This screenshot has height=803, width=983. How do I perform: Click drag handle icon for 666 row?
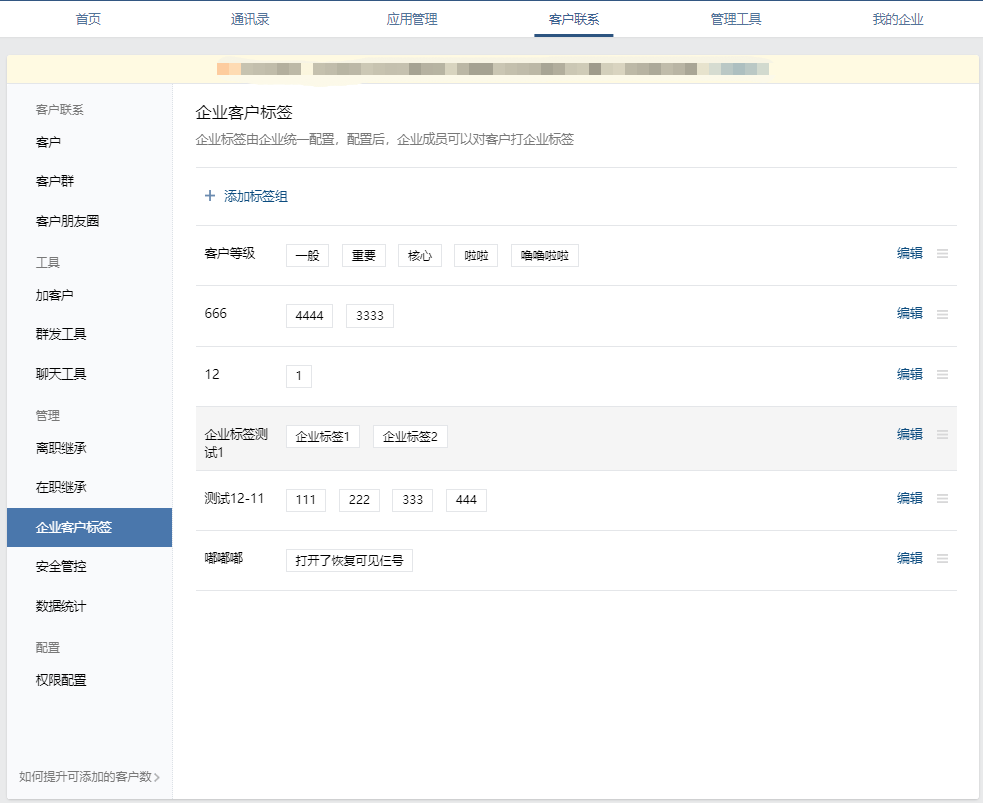942,314
